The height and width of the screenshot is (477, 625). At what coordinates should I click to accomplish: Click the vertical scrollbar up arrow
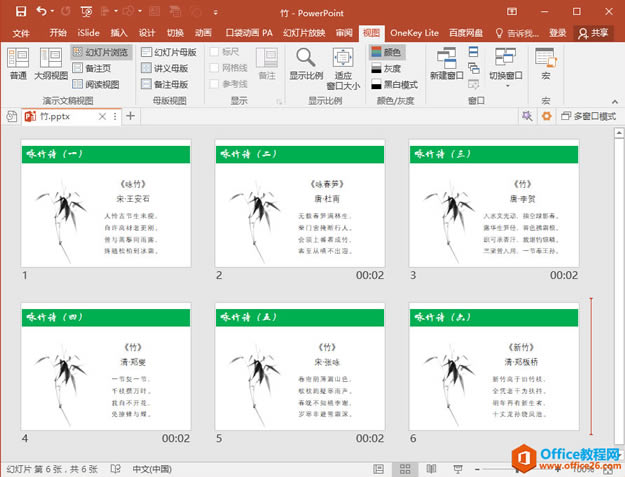[619, 132]
